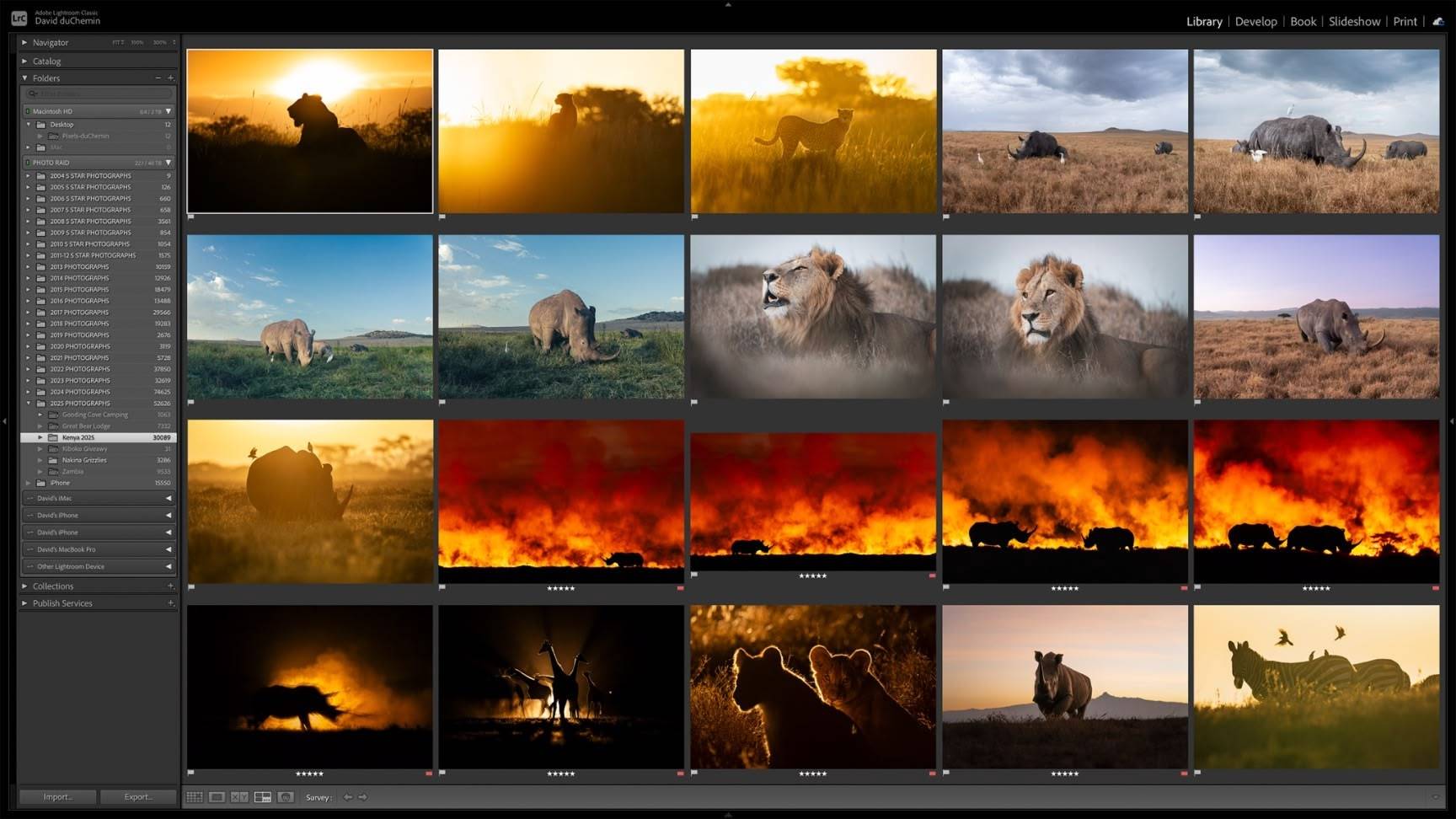
Task: Select the Survey view icon
Action: (262, 797)
